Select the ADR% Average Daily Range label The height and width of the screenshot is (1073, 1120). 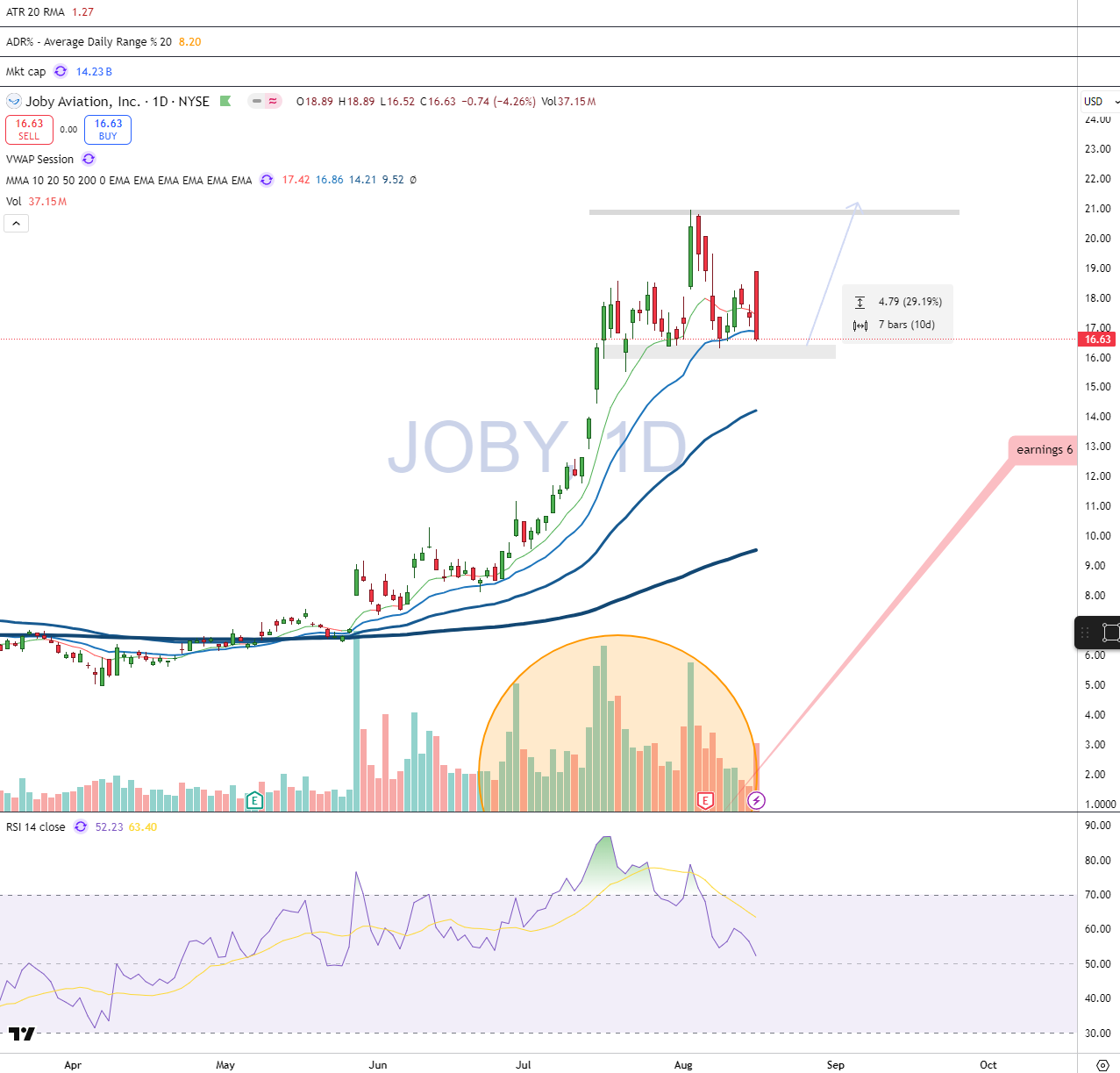click(x=89, y=41)
